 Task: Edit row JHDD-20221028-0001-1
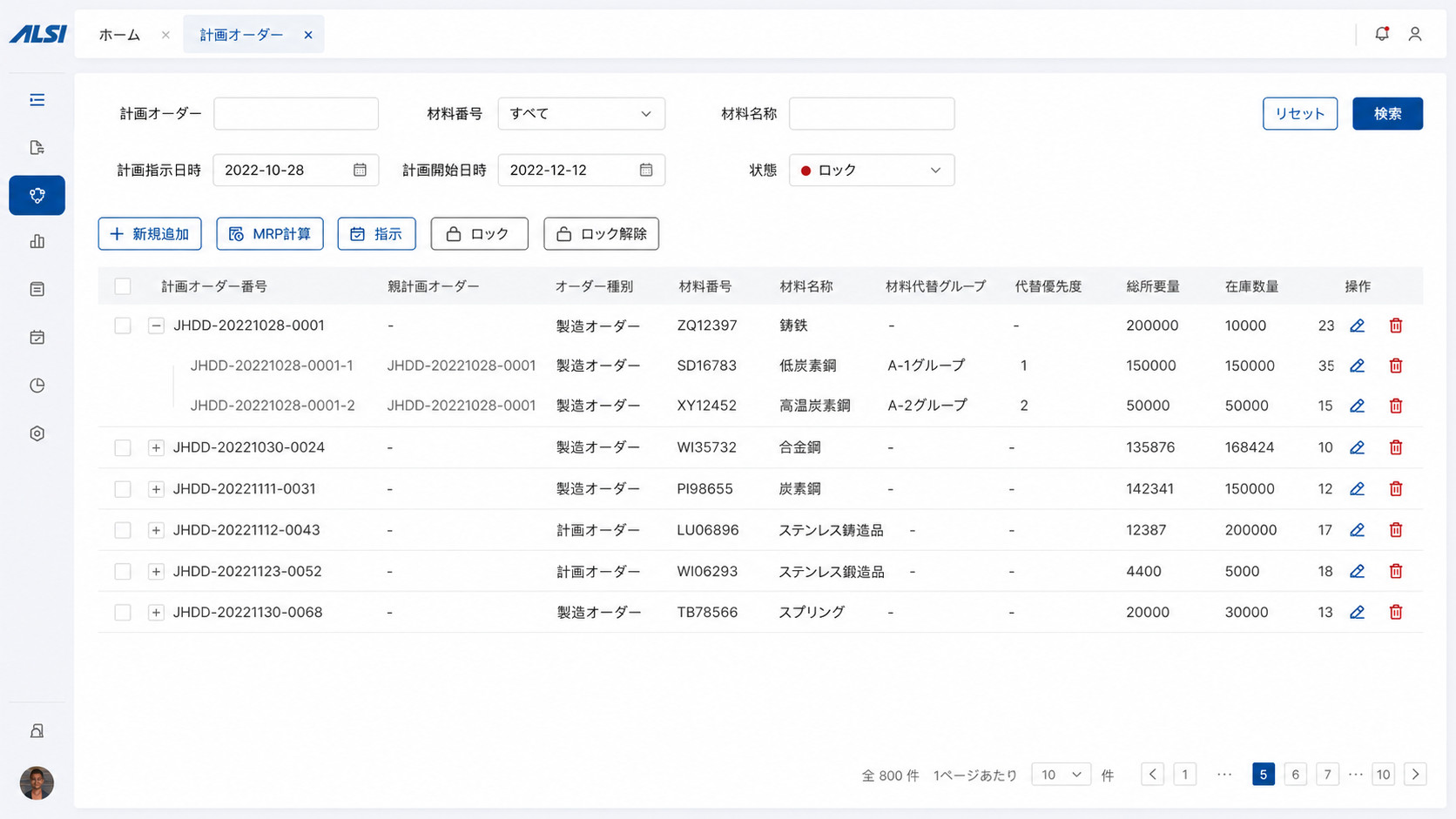click(1357, 366)
